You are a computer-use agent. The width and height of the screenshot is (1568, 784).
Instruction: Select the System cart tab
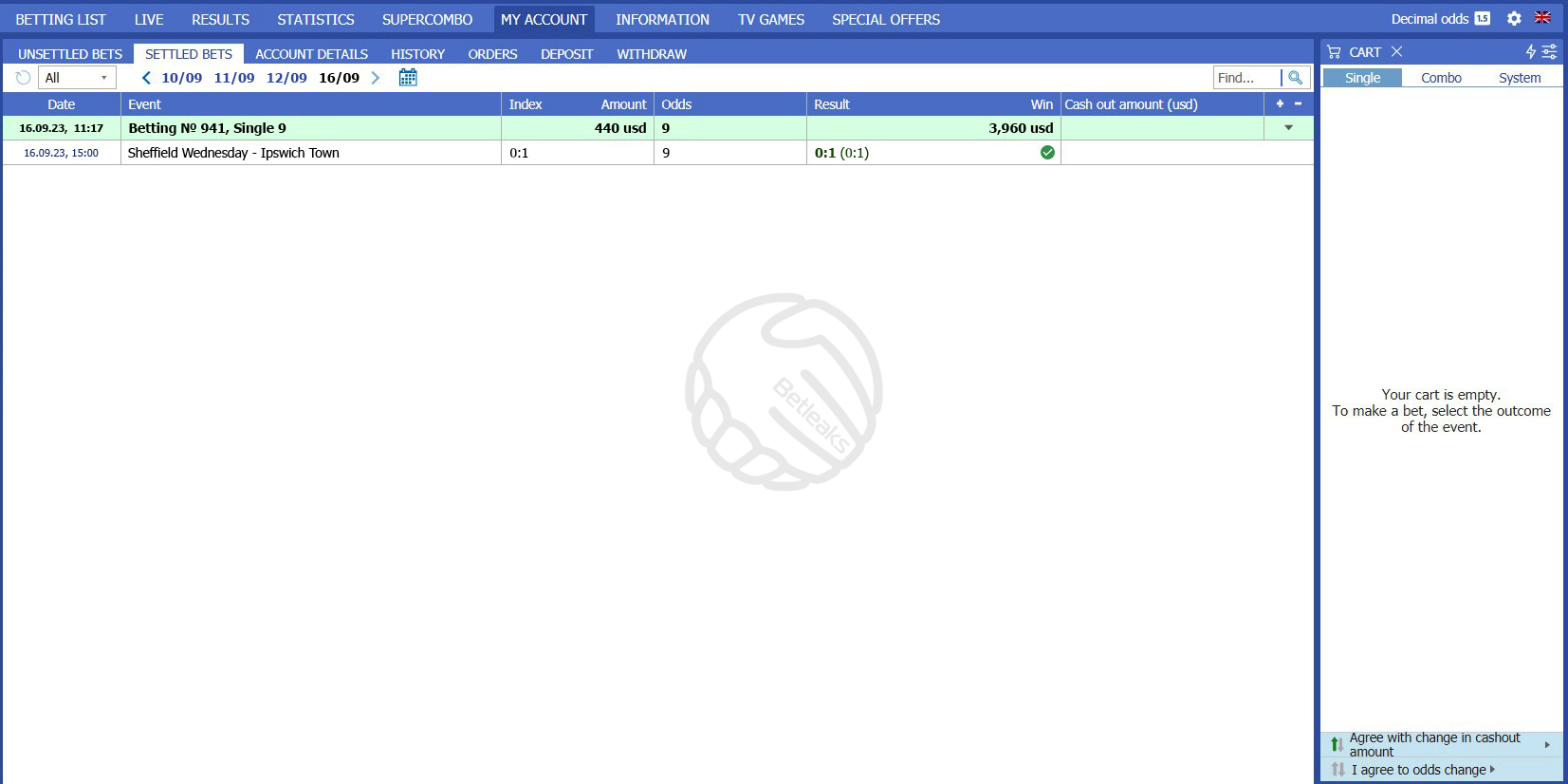coord(1520,78)
